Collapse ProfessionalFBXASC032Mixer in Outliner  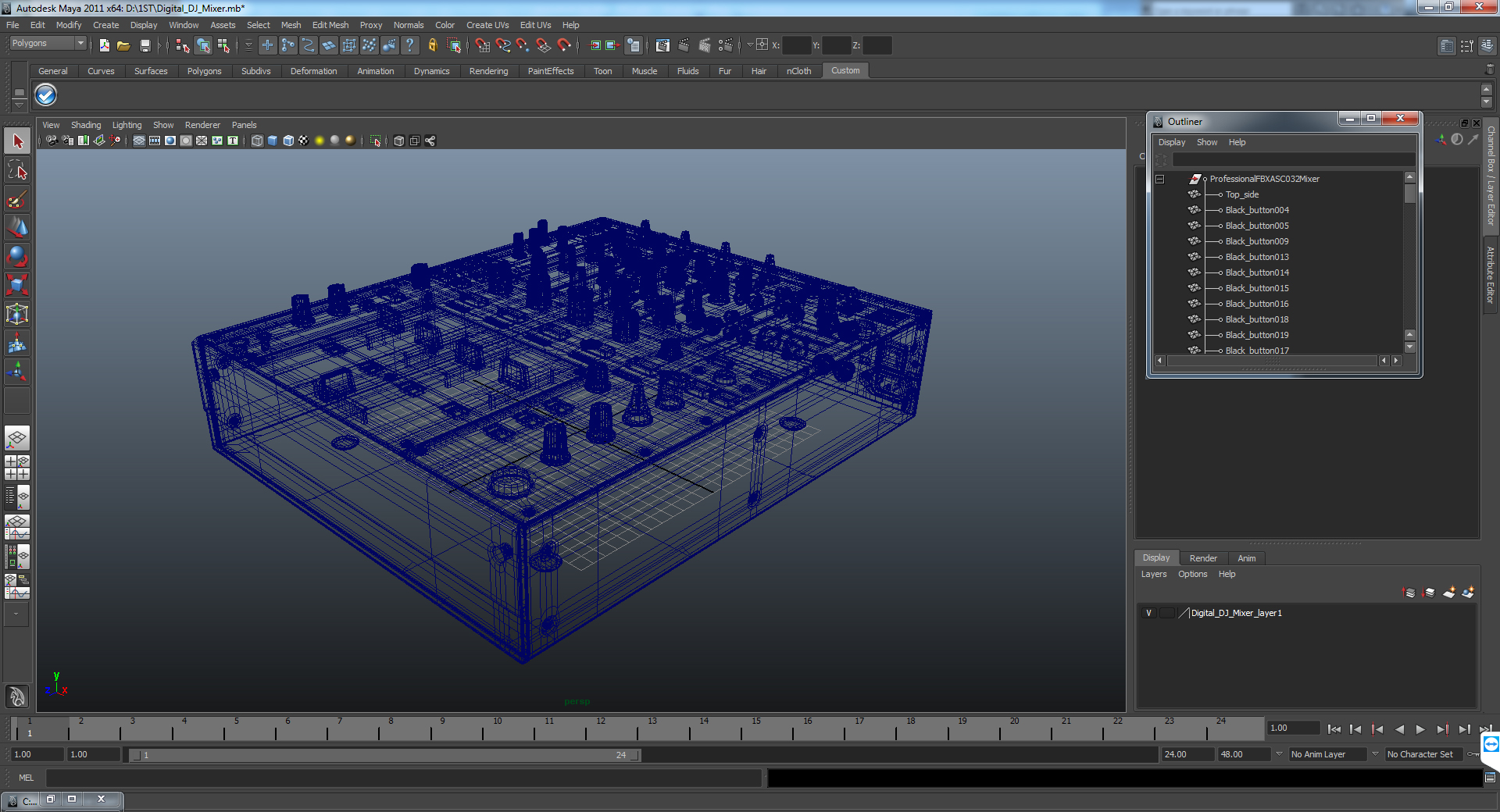pos(1160,179)
